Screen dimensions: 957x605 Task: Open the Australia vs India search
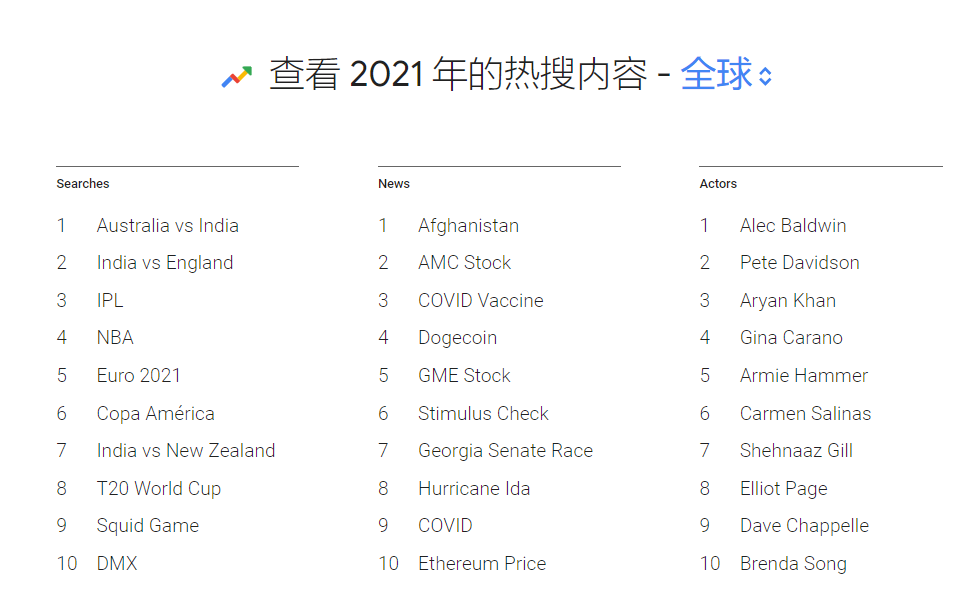click(x=167, y=226)
